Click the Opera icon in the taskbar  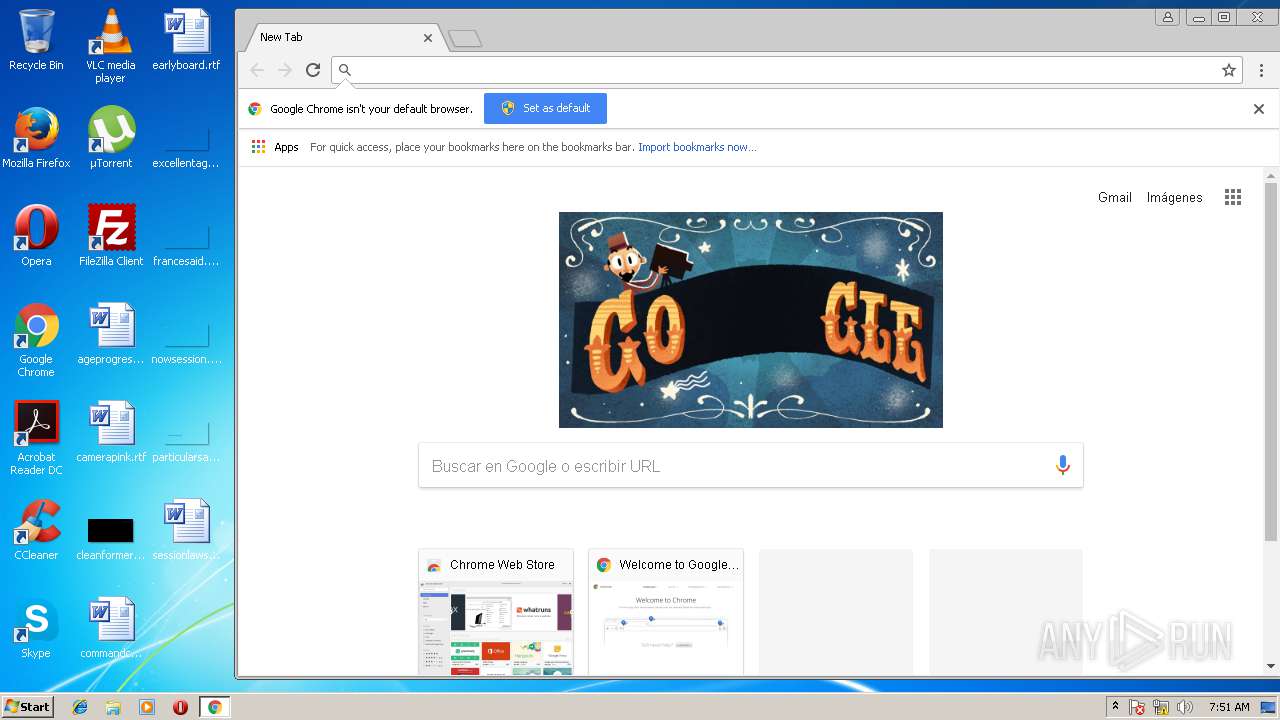click(x=180, y=707)
